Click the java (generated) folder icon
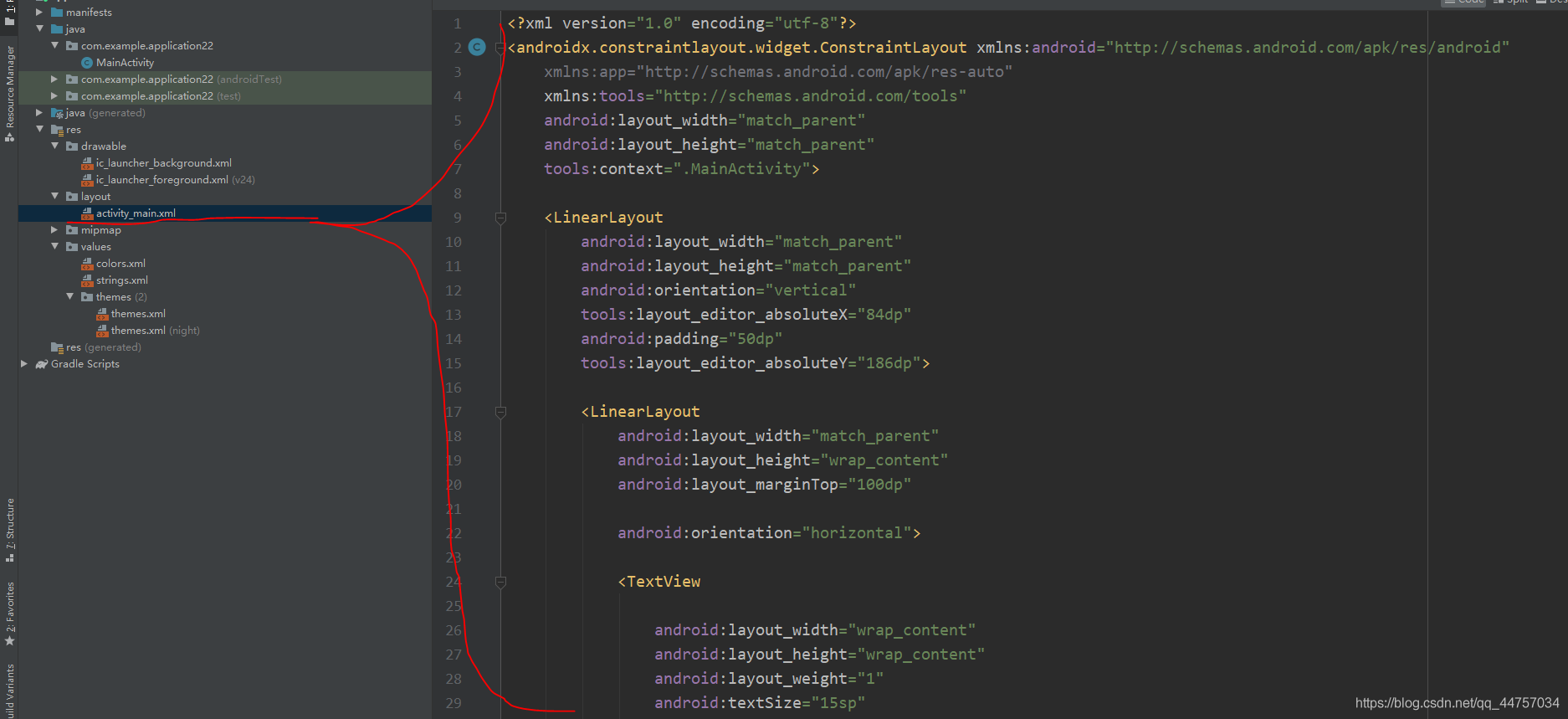The width and height of the screenshot is (1568, 719). 57,113
